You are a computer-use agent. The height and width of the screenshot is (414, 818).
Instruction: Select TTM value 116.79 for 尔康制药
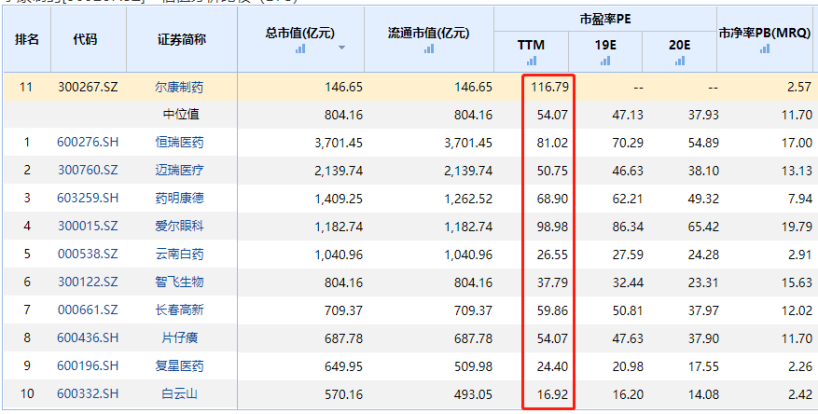(550, 87)
